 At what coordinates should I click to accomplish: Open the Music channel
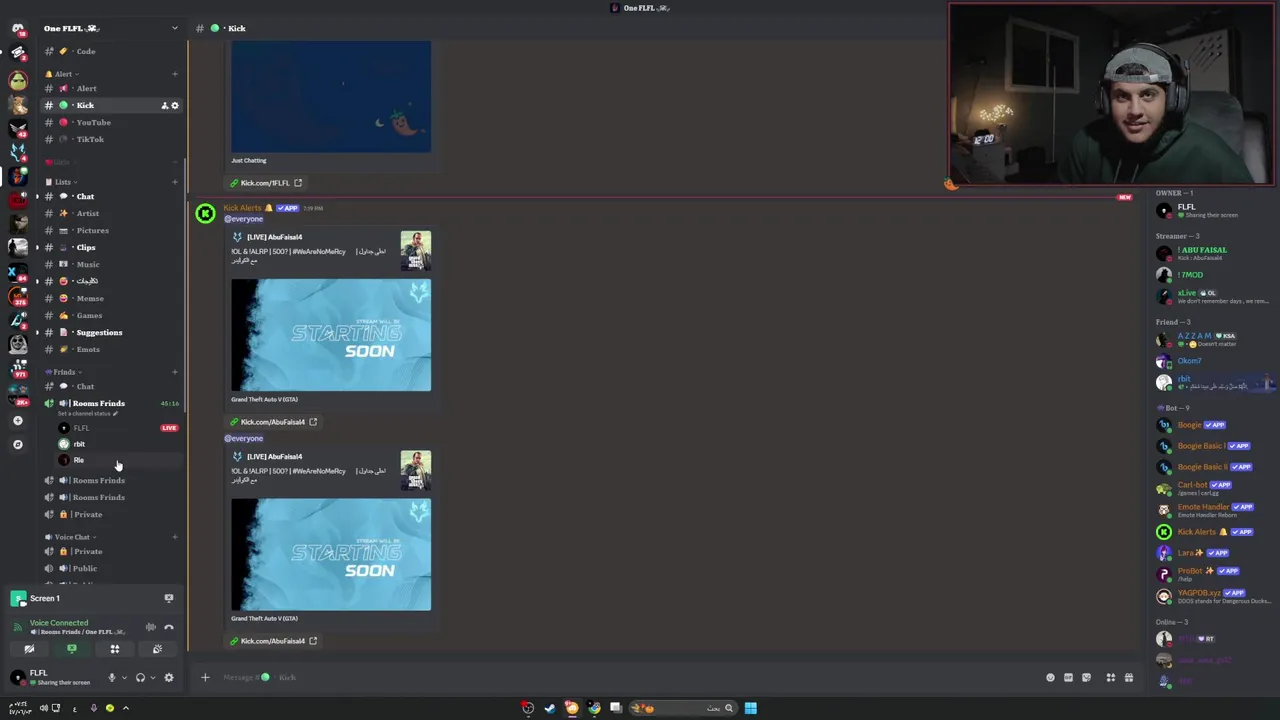click(110, 264)
